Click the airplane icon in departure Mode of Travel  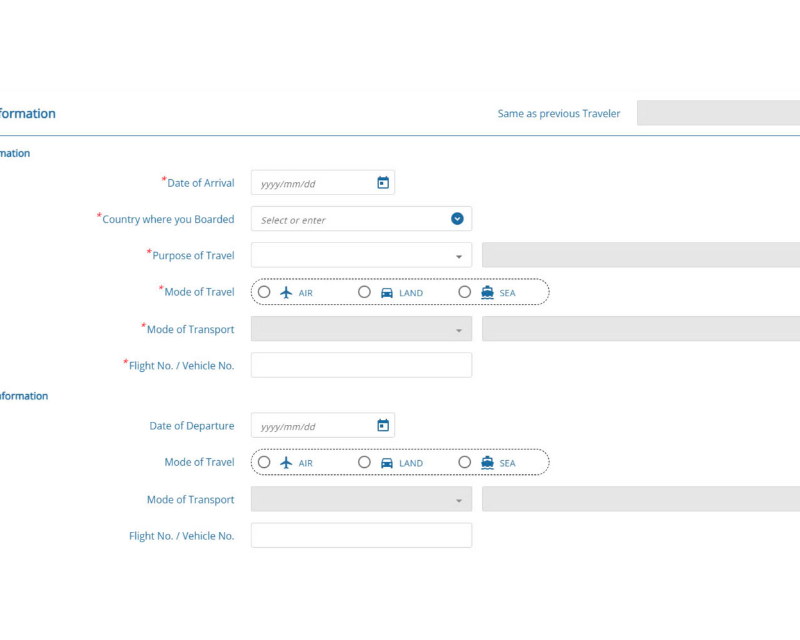click(x=287, y=462)
